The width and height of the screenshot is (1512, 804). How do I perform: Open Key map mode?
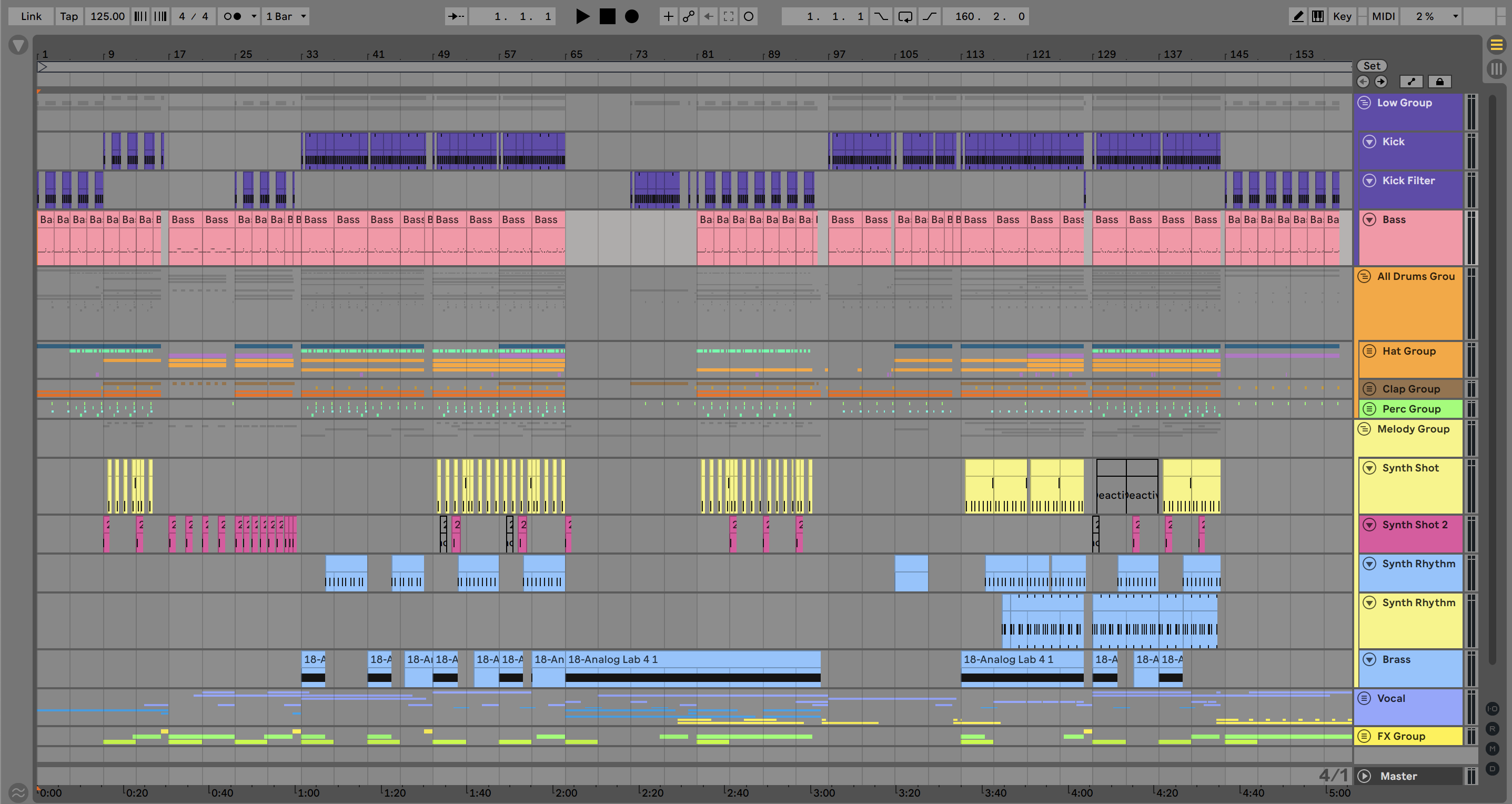point(1342,16)
